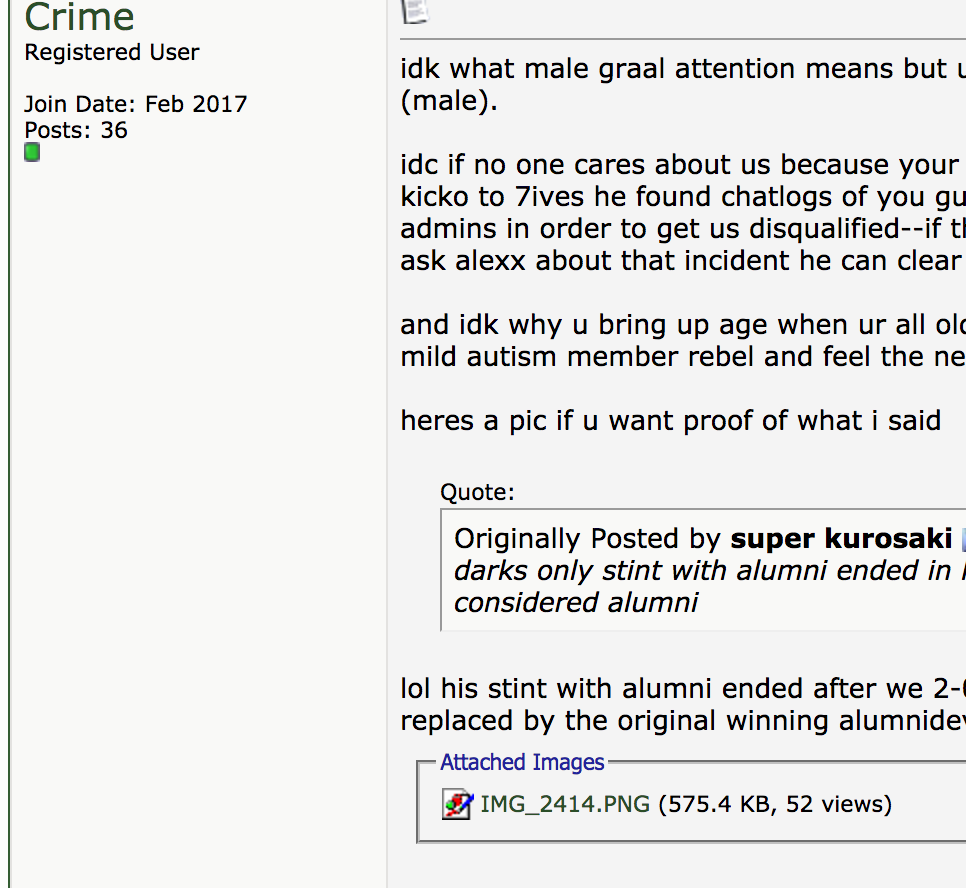The height and width of the screenshot is (888, 966).
Task: Open the IMG_2414.PNG attachment link
Action: [565, 804]
